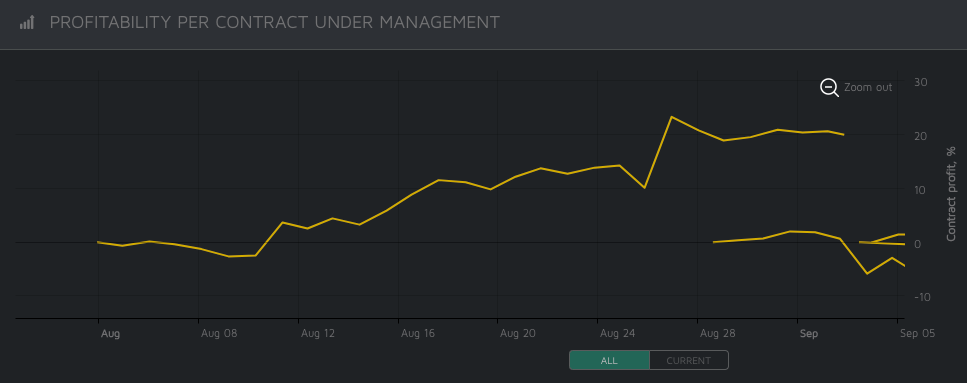Click the Sep 05 axis label
Viewport: 967px width, 383px height.
[x=918, y=334]
